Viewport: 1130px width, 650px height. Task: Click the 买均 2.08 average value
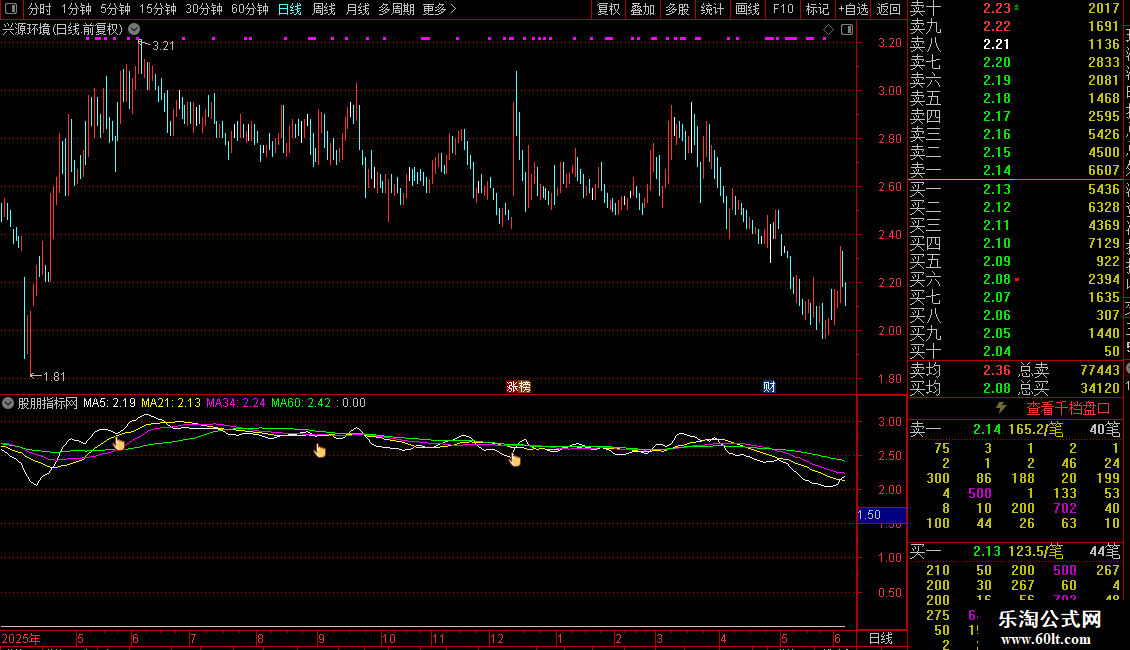coord(997,388)
